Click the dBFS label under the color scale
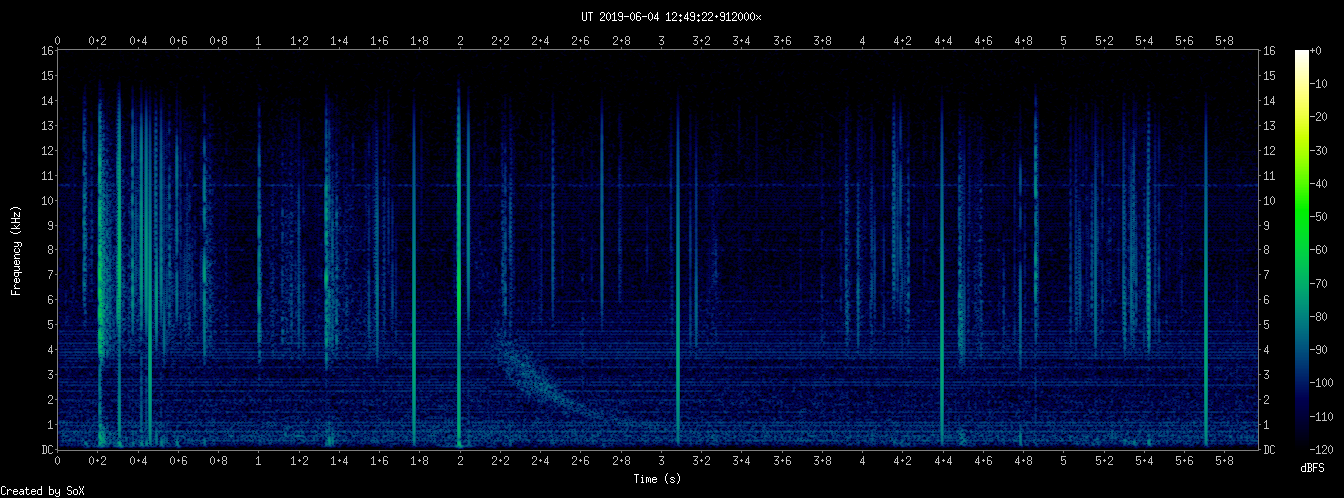The image size is (1344, 498). point(1313,468)
